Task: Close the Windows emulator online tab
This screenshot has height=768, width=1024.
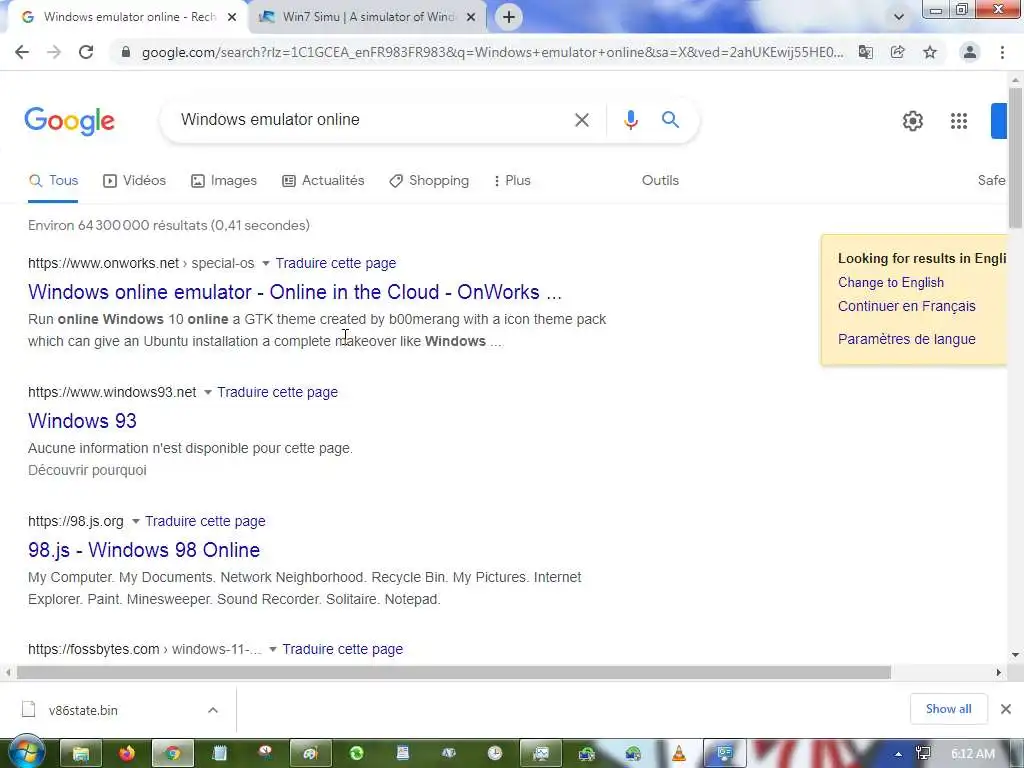Action: click(232, 17)
